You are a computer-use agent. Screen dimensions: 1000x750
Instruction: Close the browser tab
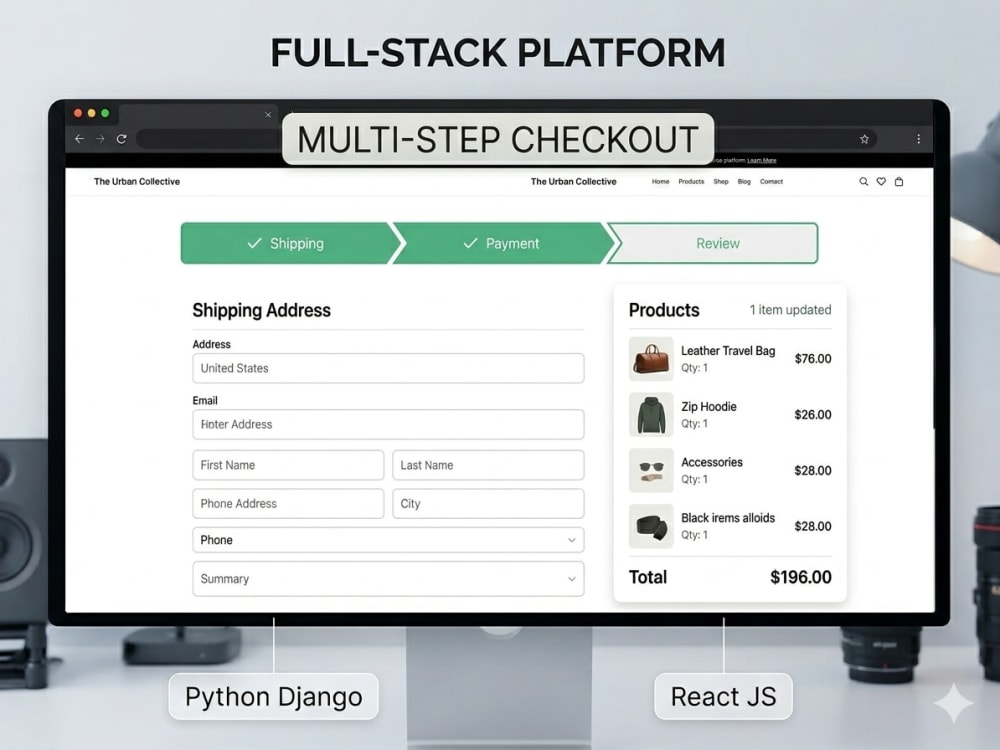click(x=268, y=115)
